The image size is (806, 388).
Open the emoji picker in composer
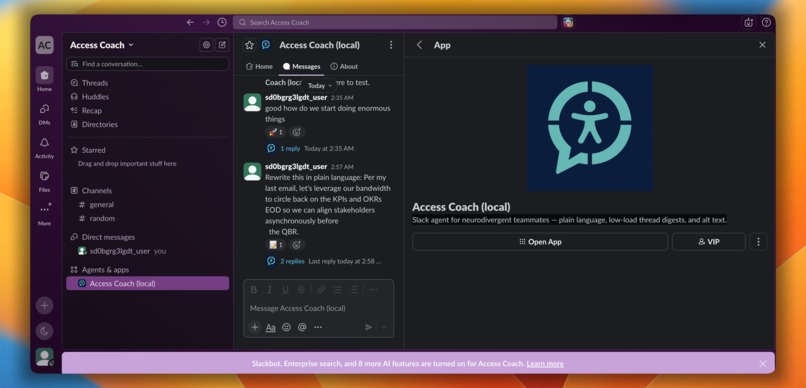tap(286, 327)
